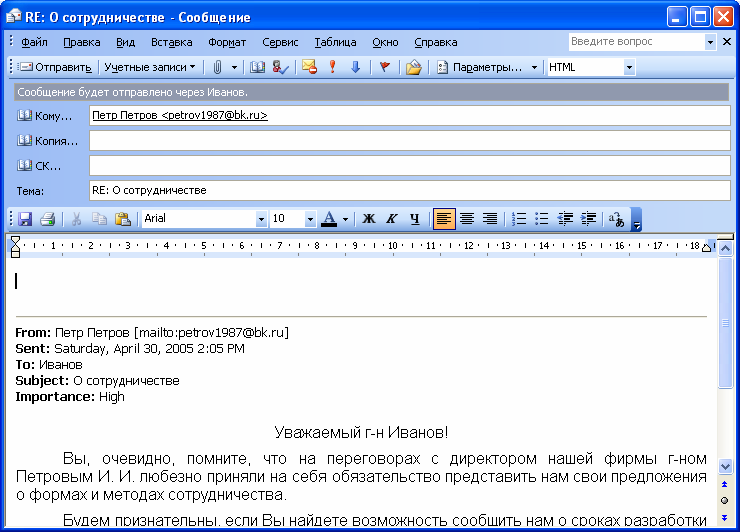The width and height of the screenshot is (740, 532).
Task: Set high importance with red exclamation mark
Action: (x=333, y=68)
